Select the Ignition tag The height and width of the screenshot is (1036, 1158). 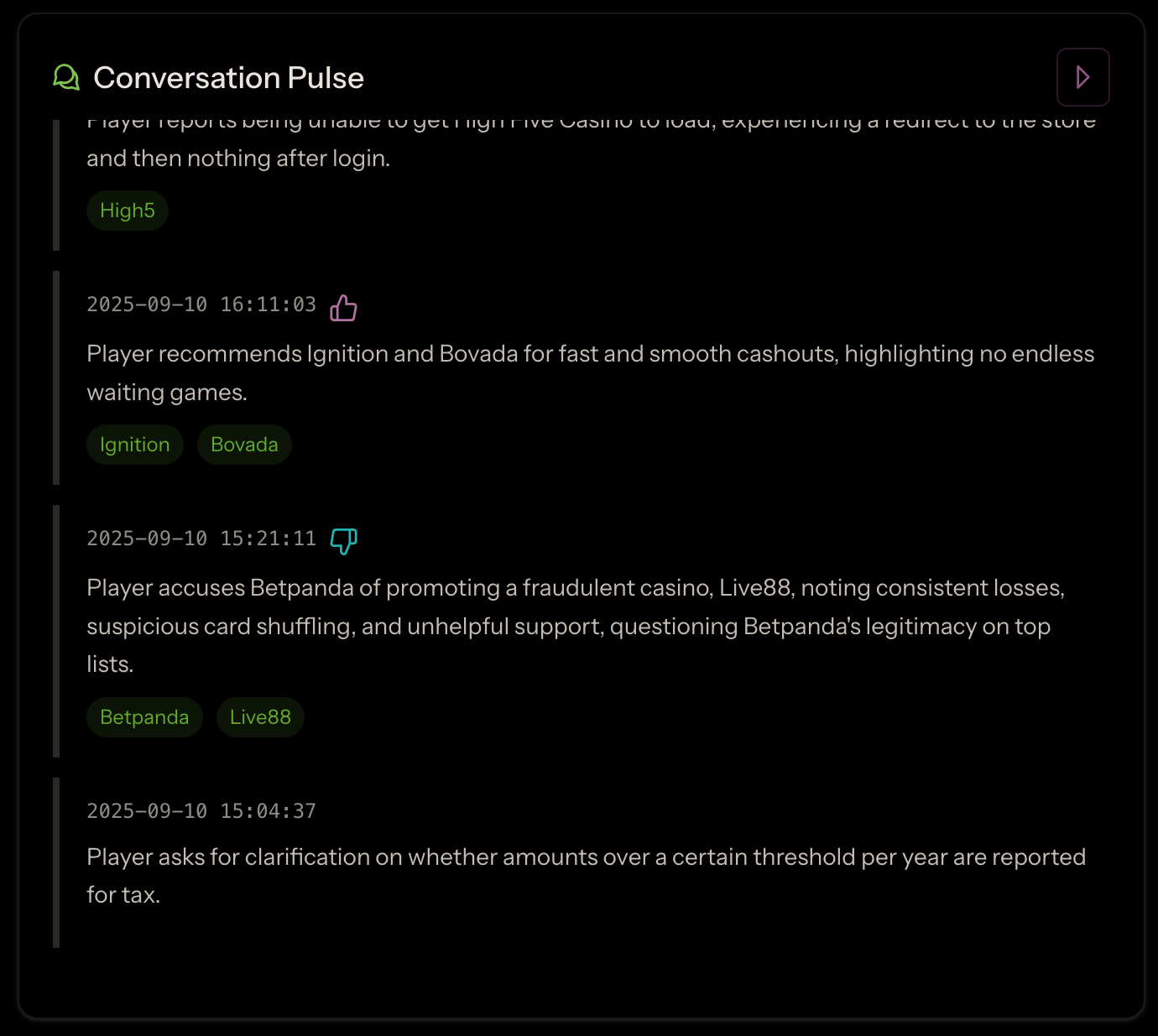pos(135,445)
